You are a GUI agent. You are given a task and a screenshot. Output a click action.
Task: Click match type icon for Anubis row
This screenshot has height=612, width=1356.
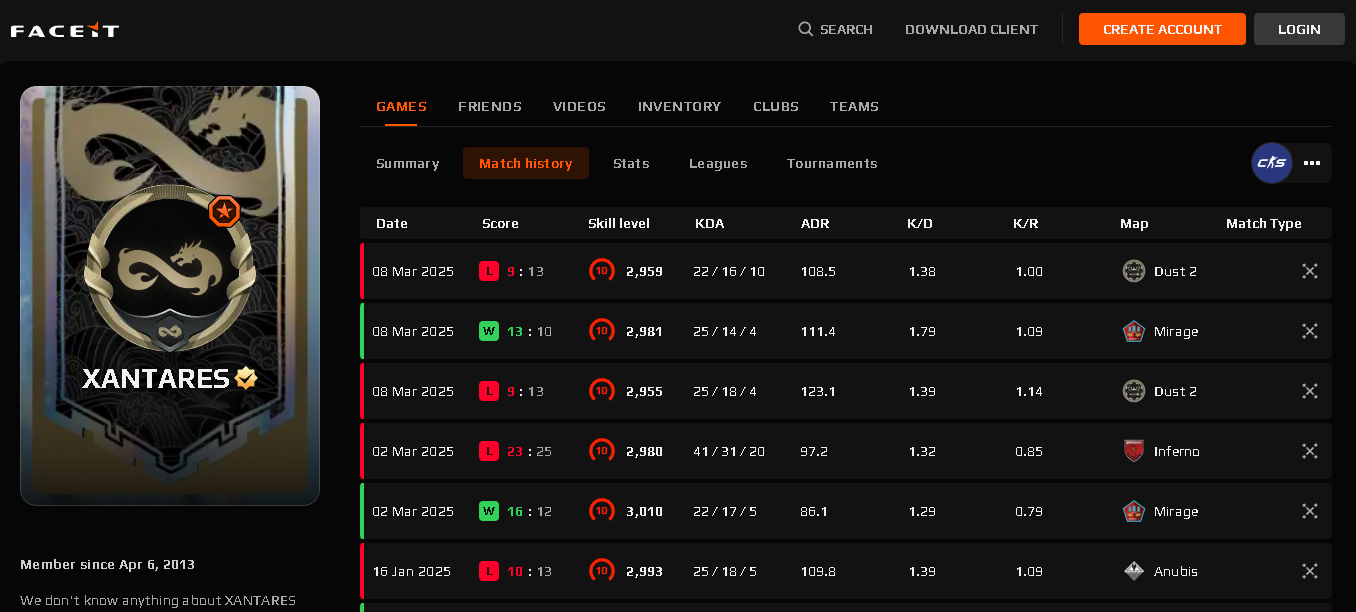[1310, 571]
